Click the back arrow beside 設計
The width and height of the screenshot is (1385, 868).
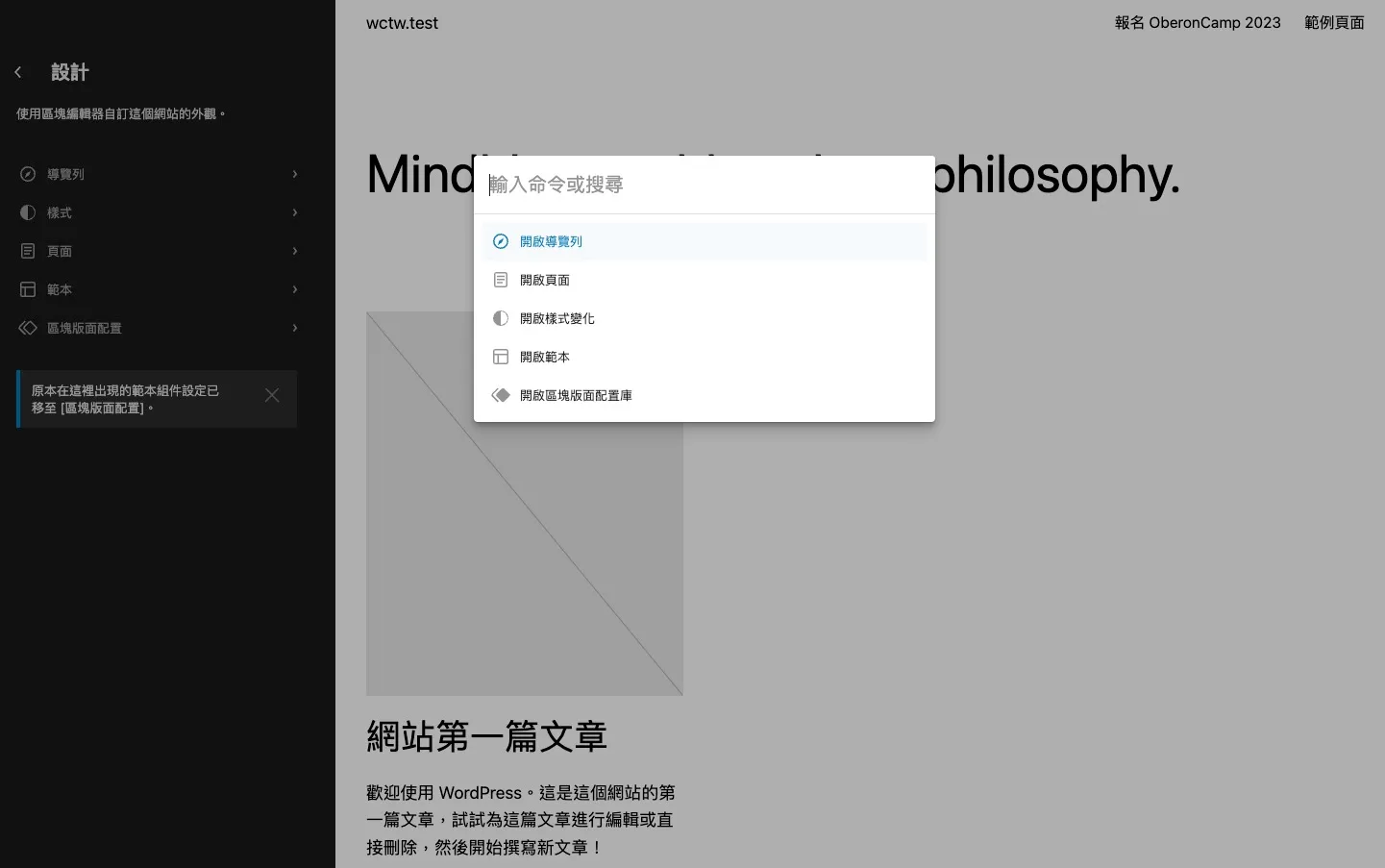click(x=17, y=71)
